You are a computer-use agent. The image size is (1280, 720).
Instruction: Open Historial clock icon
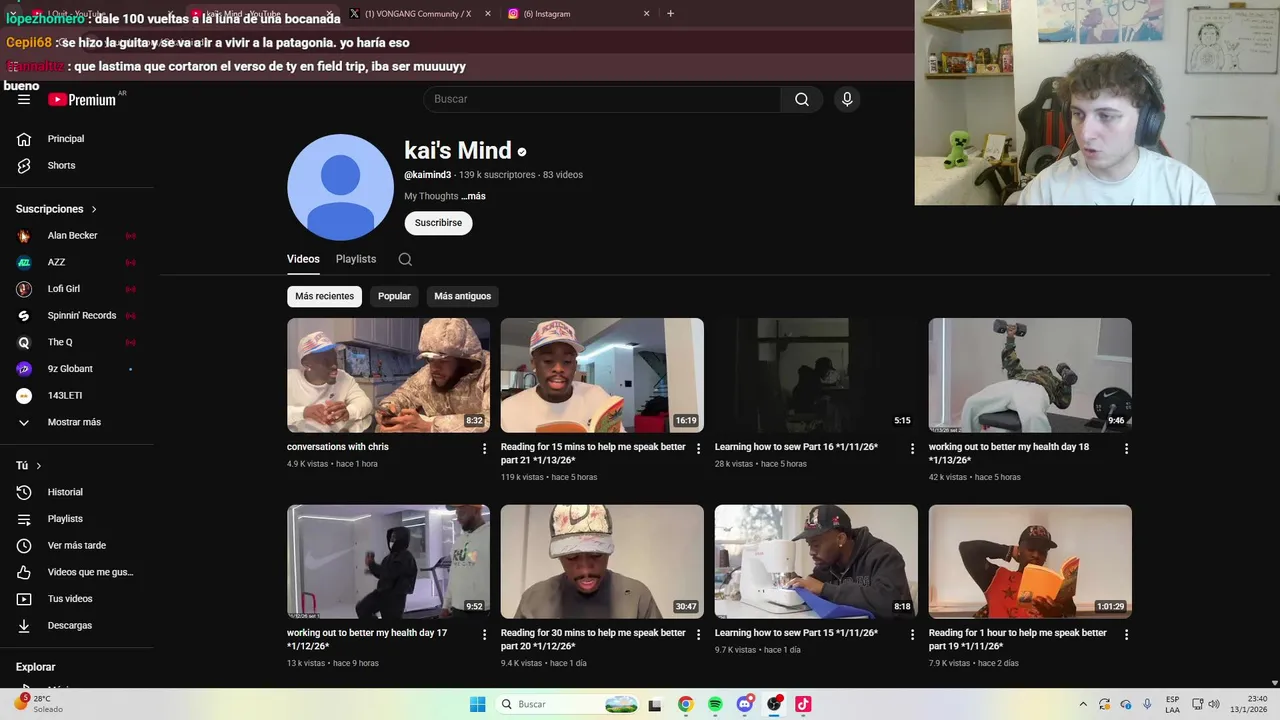pos(24,492)
